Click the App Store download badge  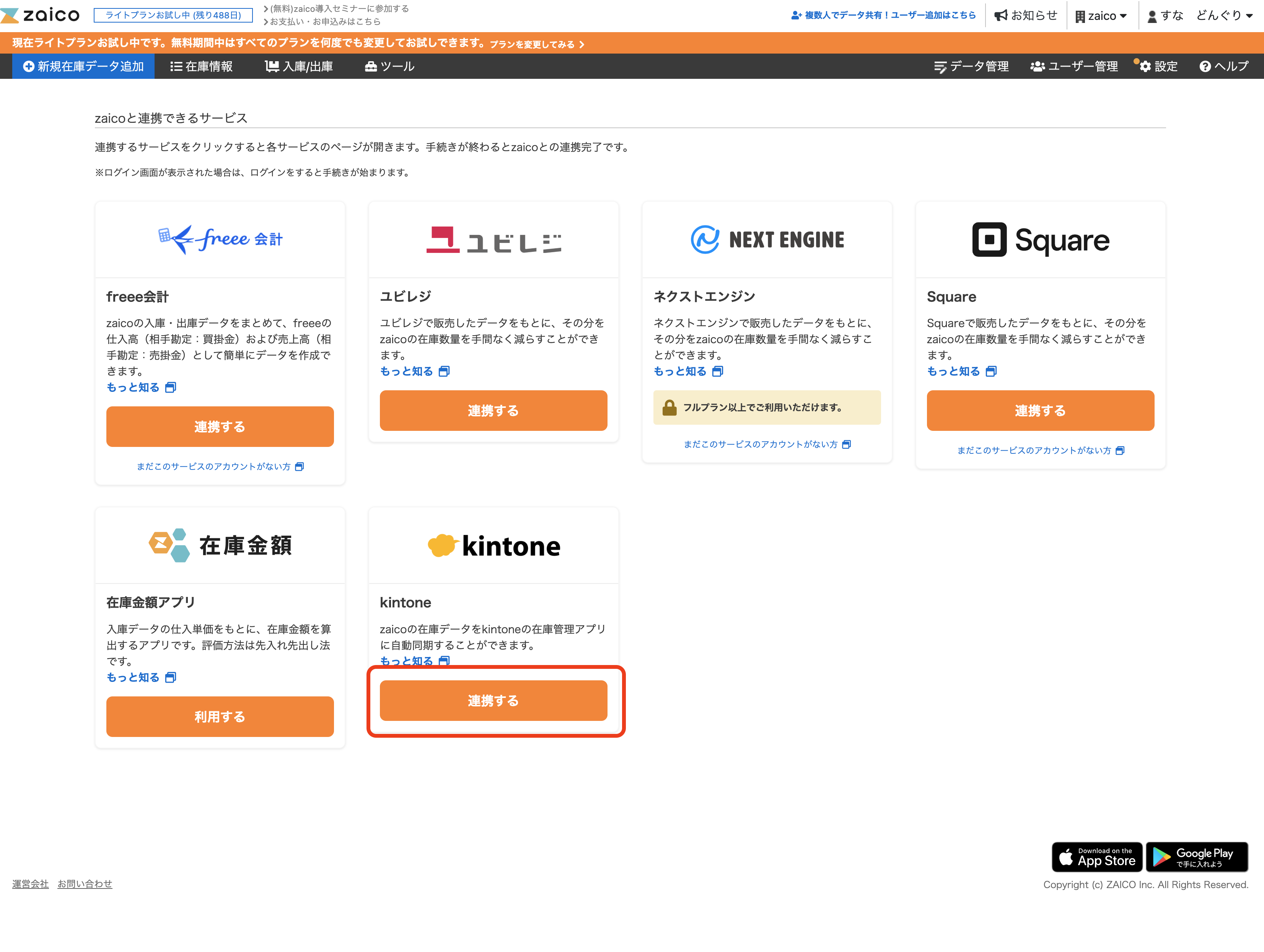coord(1097,857)
